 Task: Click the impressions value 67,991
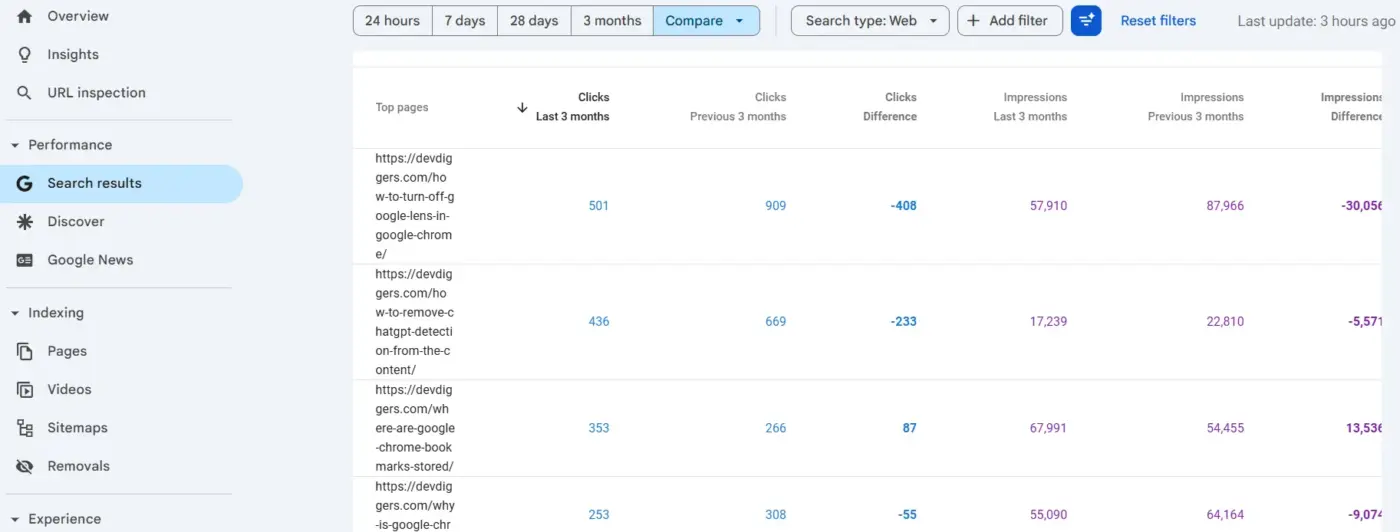click(1048, 428)
